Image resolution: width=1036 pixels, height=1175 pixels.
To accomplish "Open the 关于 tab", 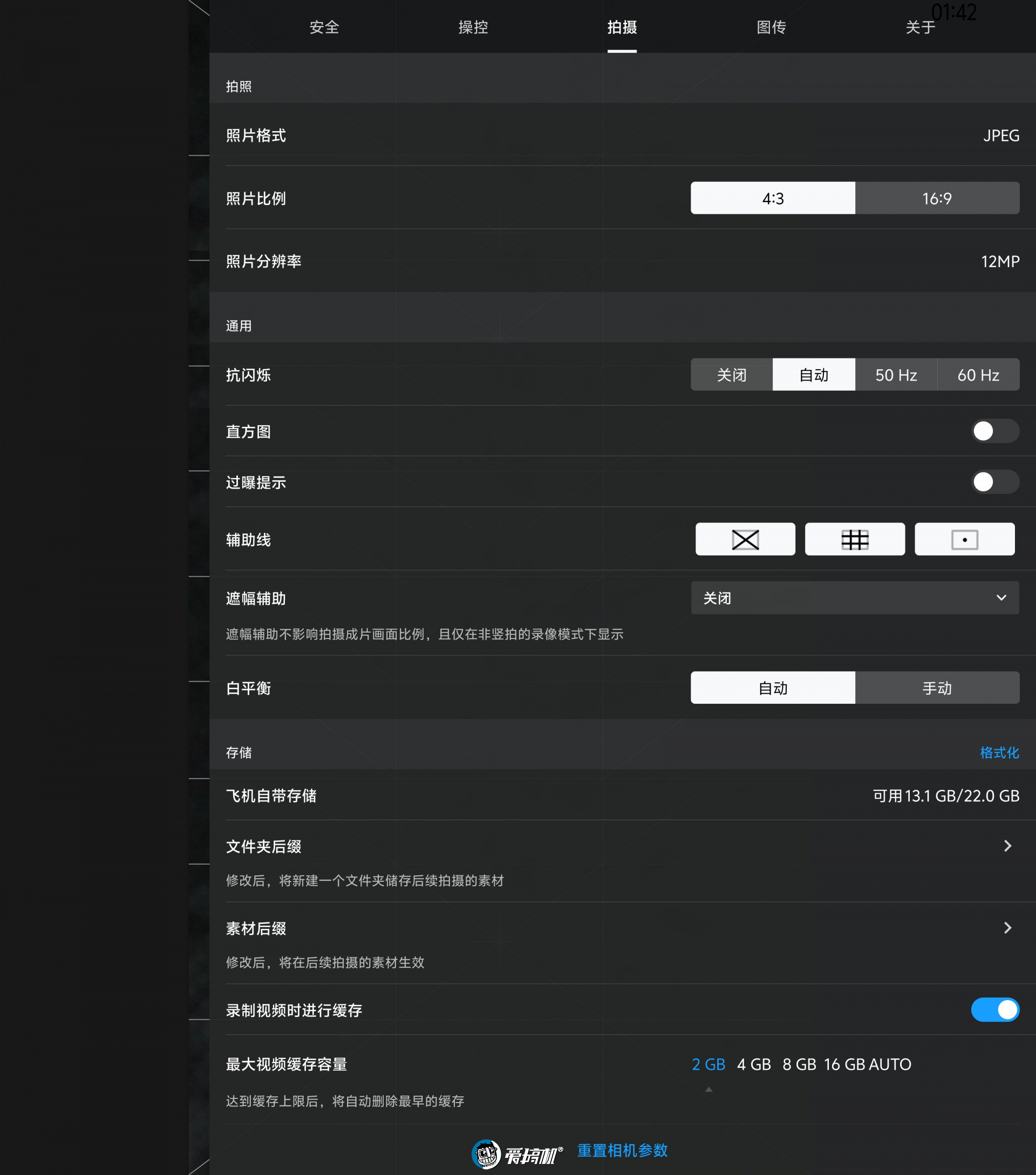I will [920, 27].
